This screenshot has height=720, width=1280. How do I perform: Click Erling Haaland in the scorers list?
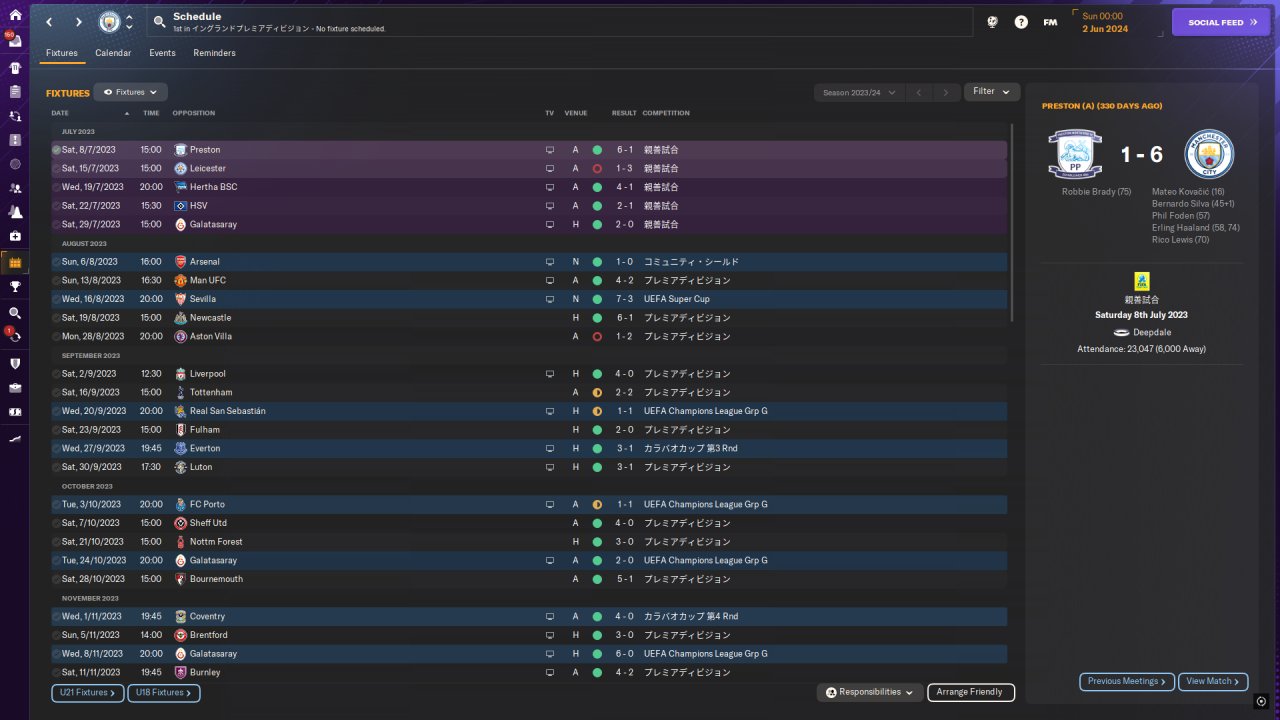click(1196, 228)
